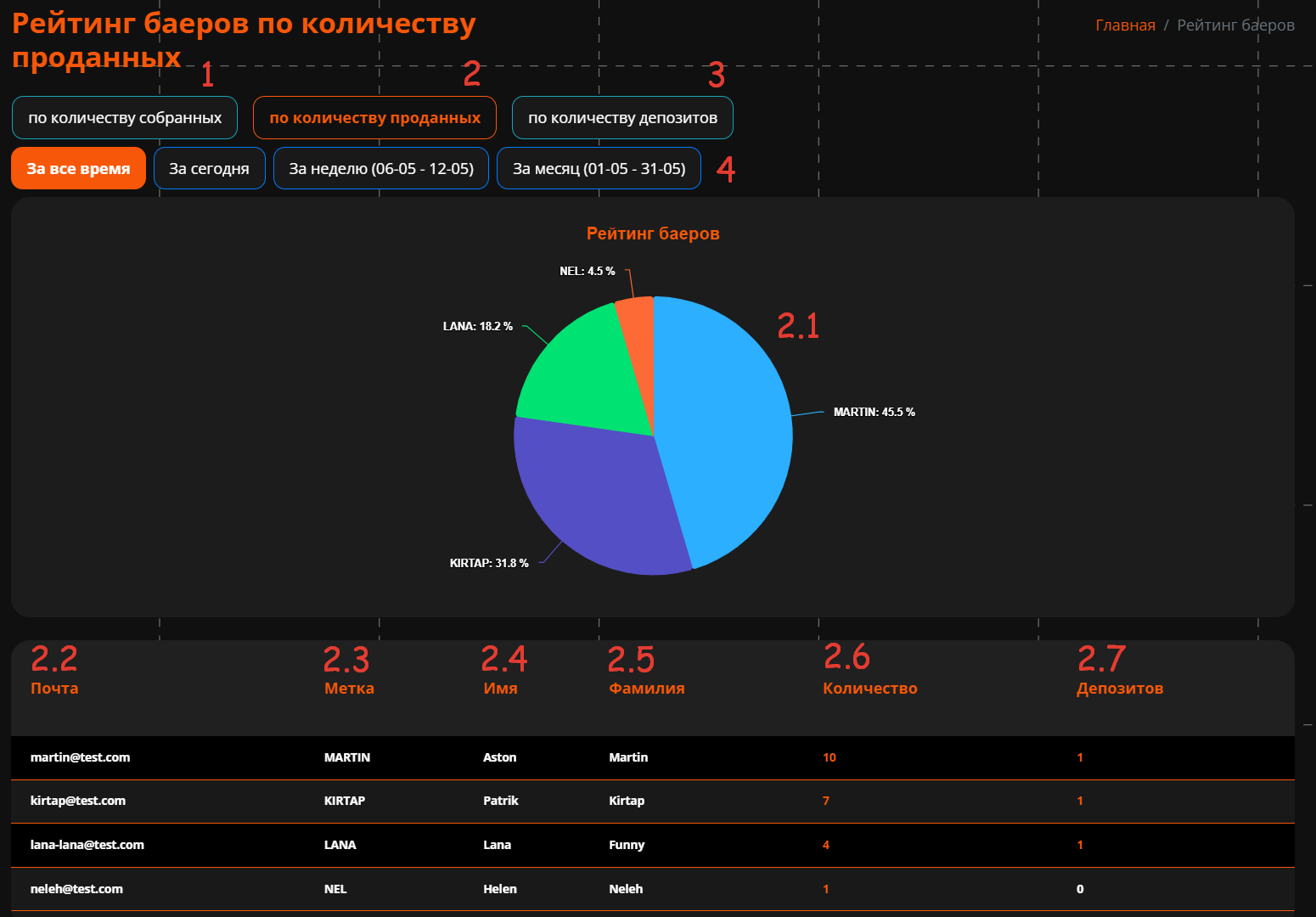Image resolution: width=1316 pixels, height=917 pixels.
Task: Click 'KIRTAP' tag cell in table
Action: 345,801
